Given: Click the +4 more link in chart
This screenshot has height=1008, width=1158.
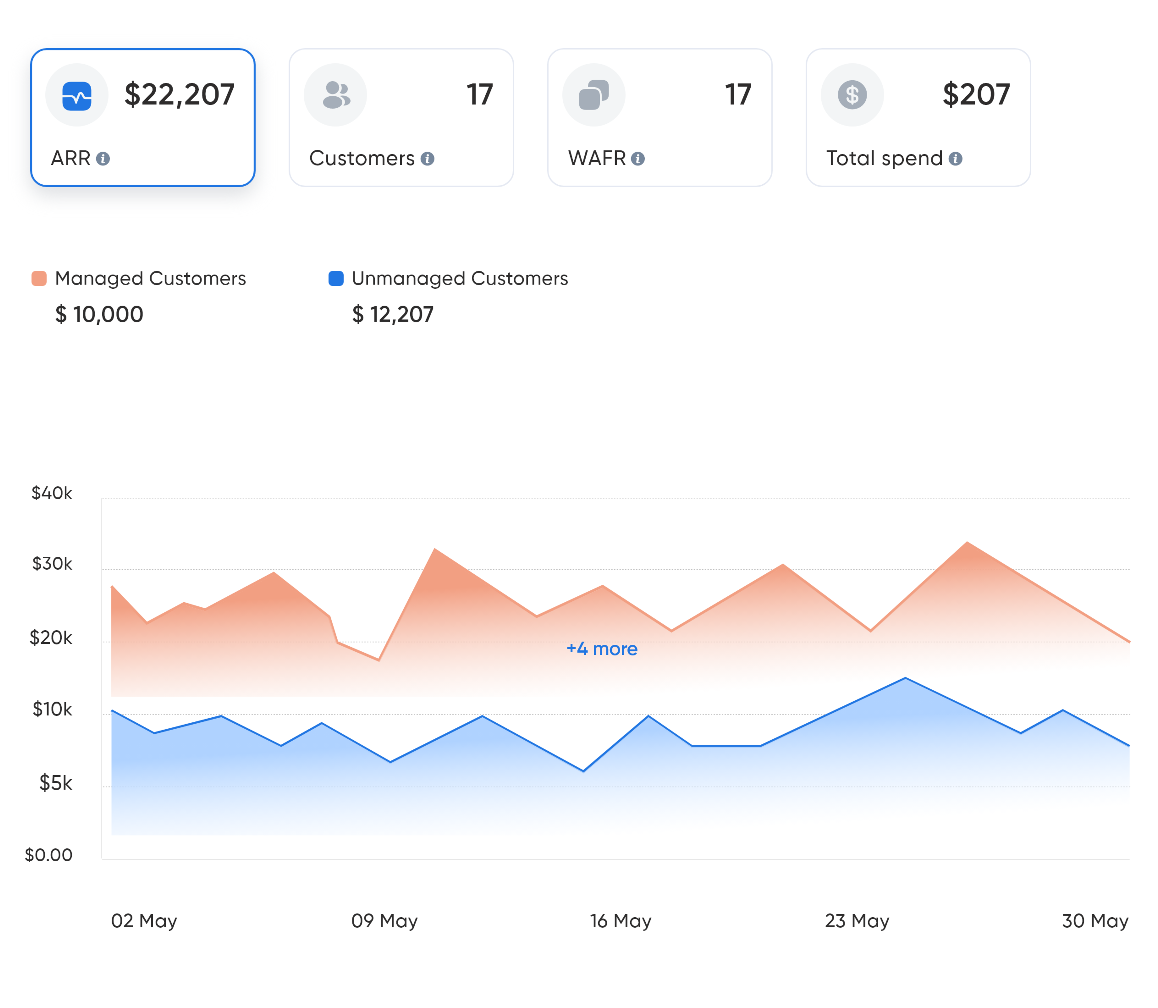Looking at the screenshot, I should coord(602,648).
